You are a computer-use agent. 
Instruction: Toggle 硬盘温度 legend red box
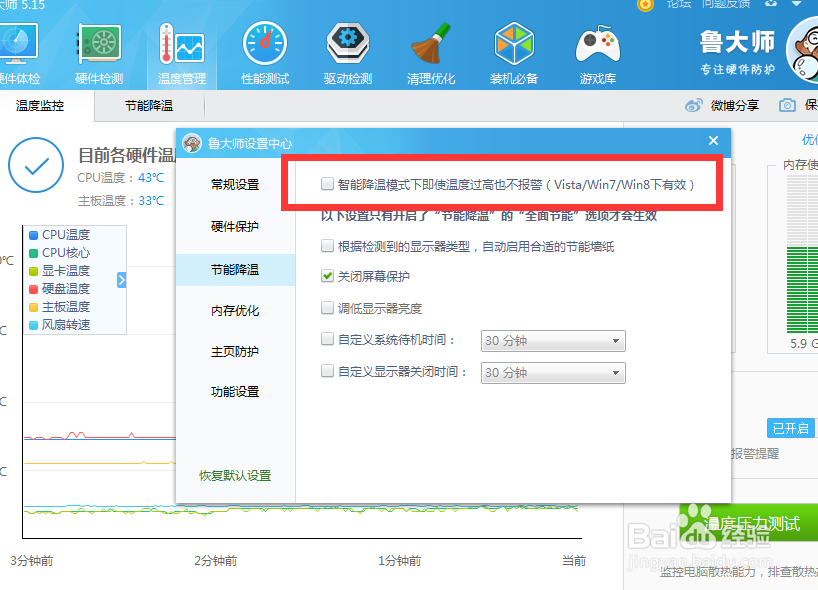click(33, 289)
